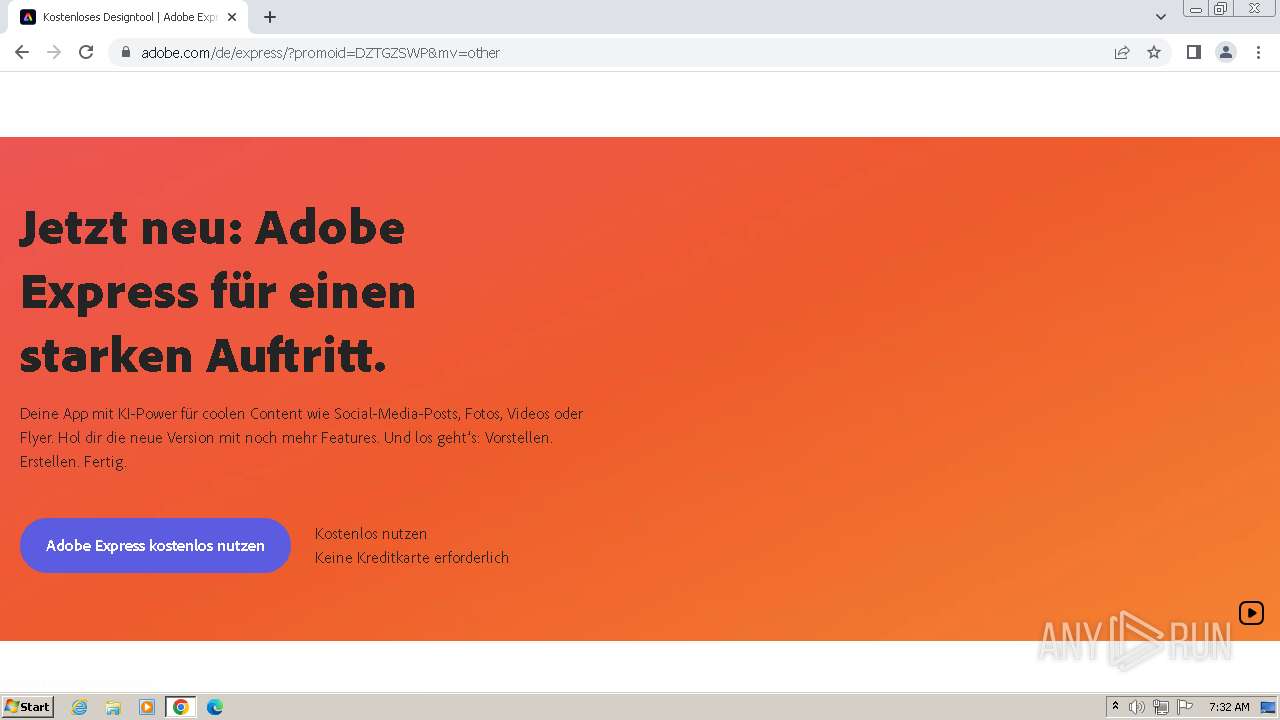
Task: Click the 'Kostenlos nutzen' text
Action: tap(371, 533)
